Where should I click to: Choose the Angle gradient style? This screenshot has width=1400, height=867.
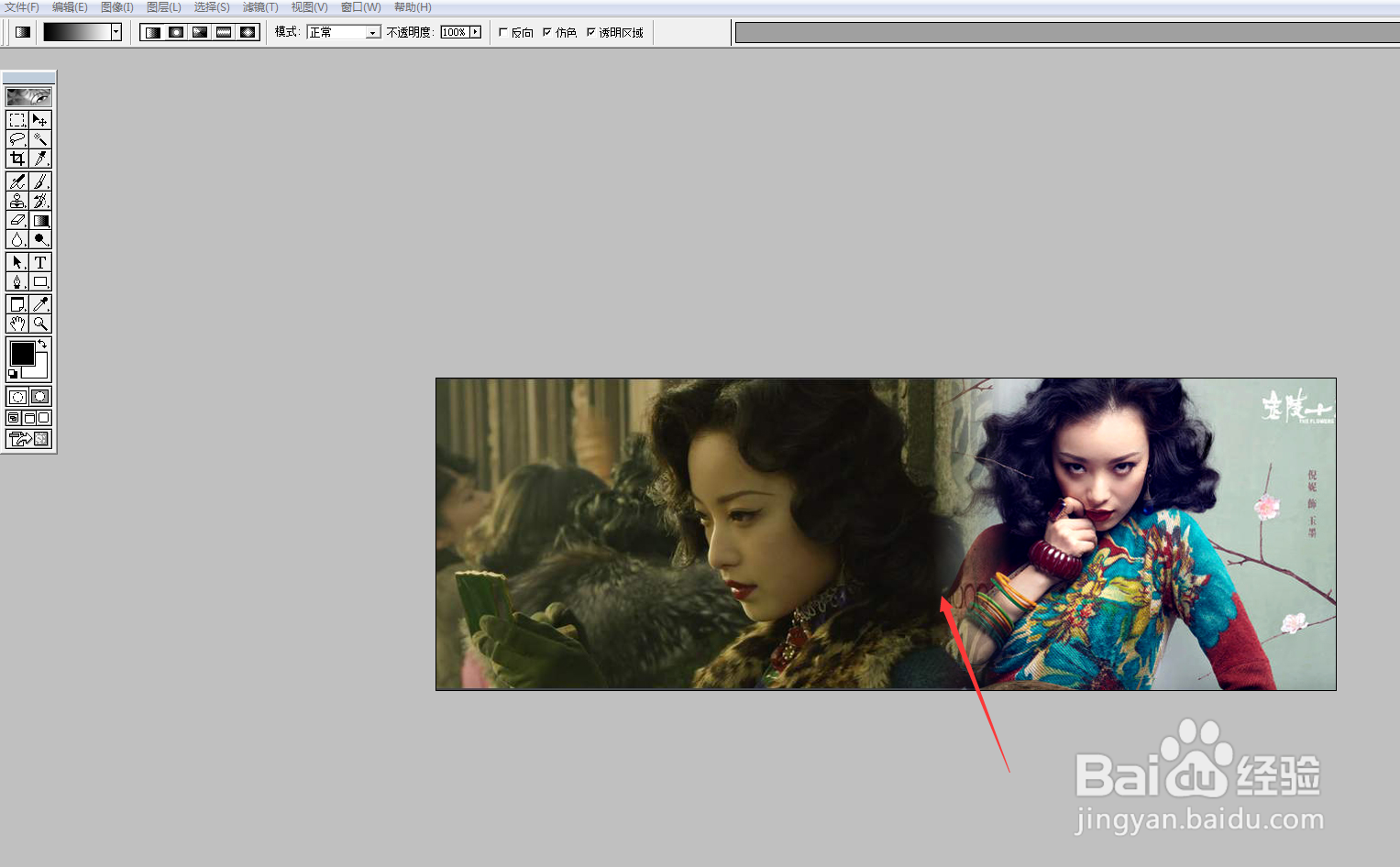point(200,32)
